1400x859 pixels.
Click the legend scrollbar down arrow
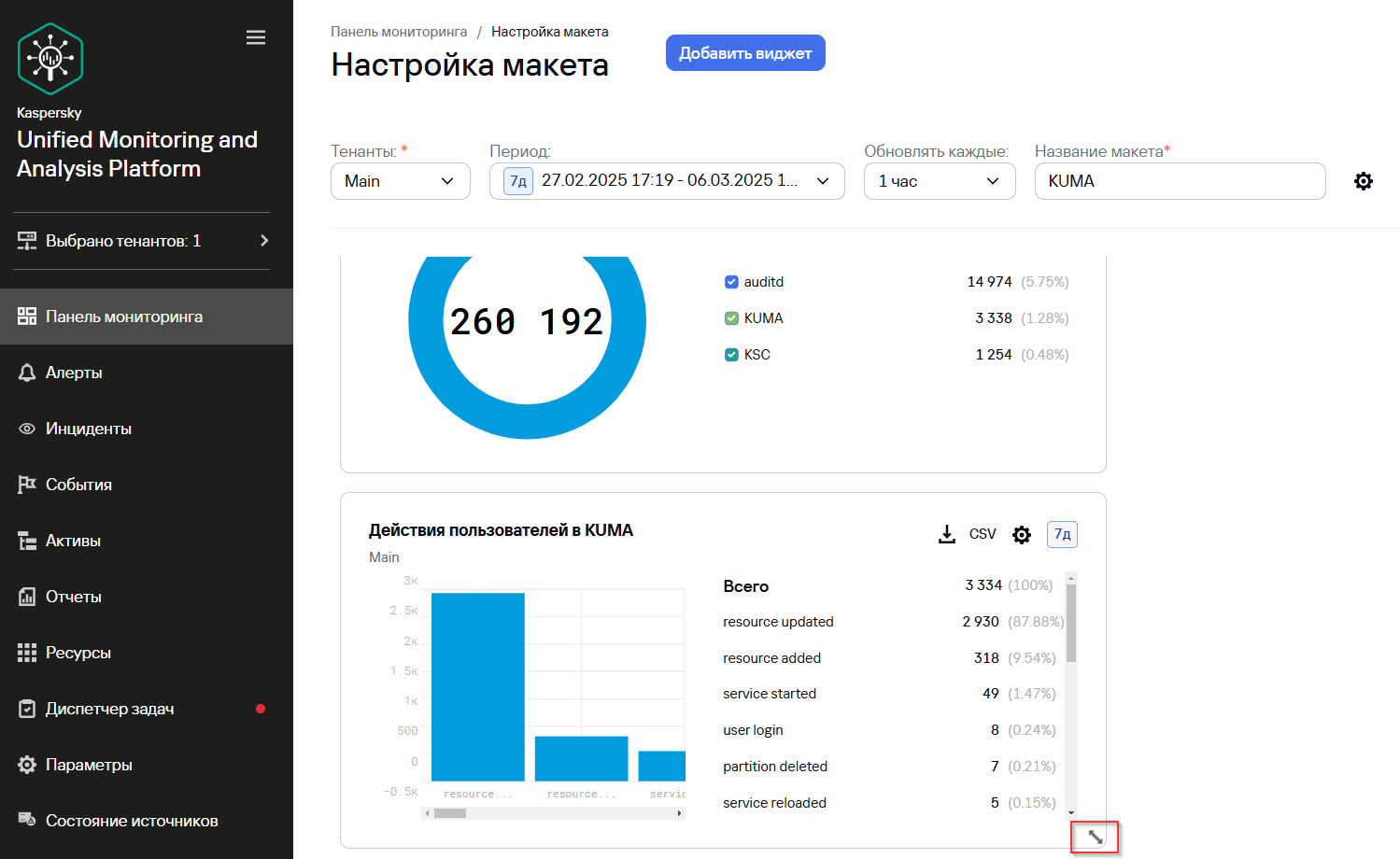pos(1071,813)
